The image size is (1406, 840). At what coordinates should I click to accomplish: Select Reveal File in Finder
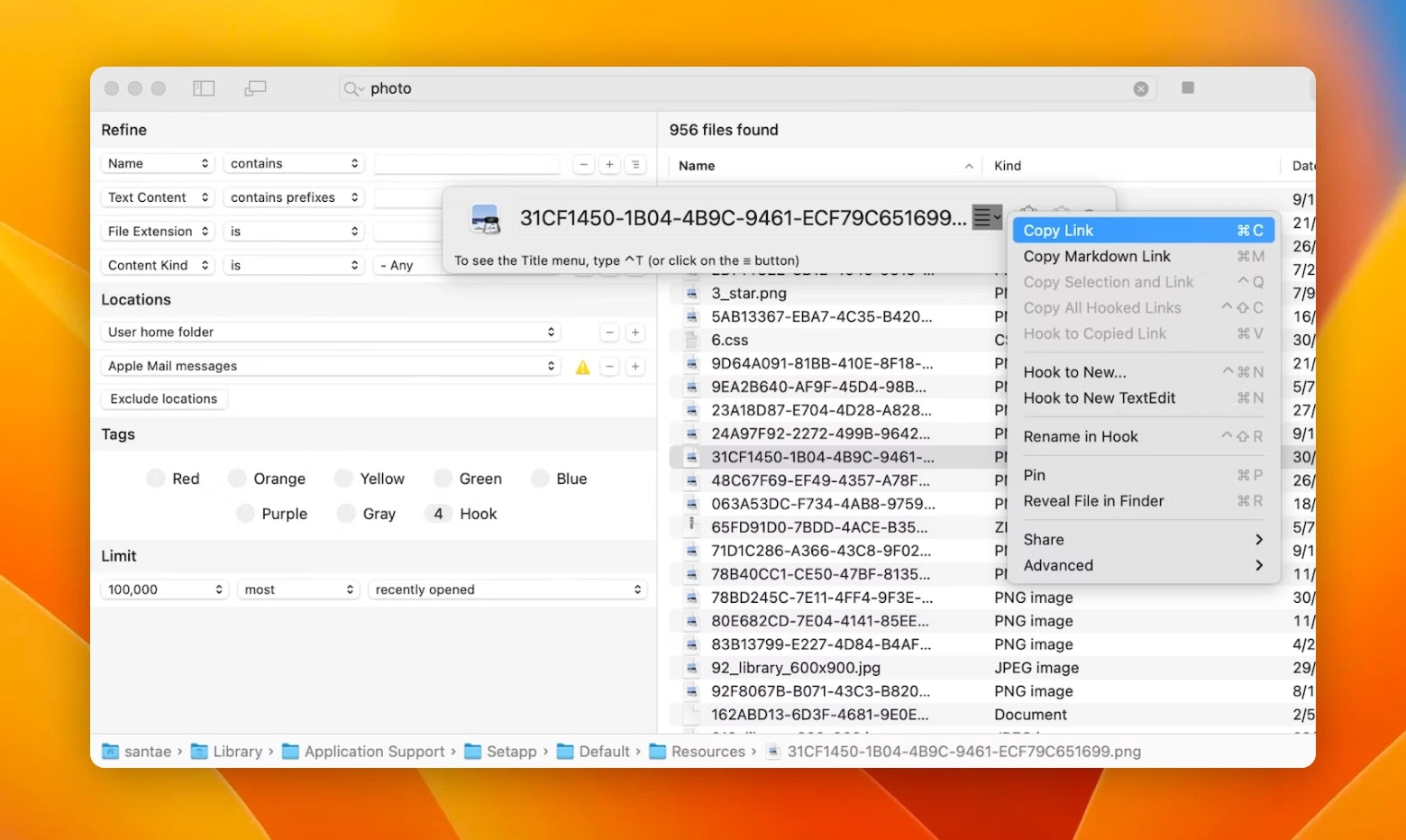click(x=1143, y=501)
